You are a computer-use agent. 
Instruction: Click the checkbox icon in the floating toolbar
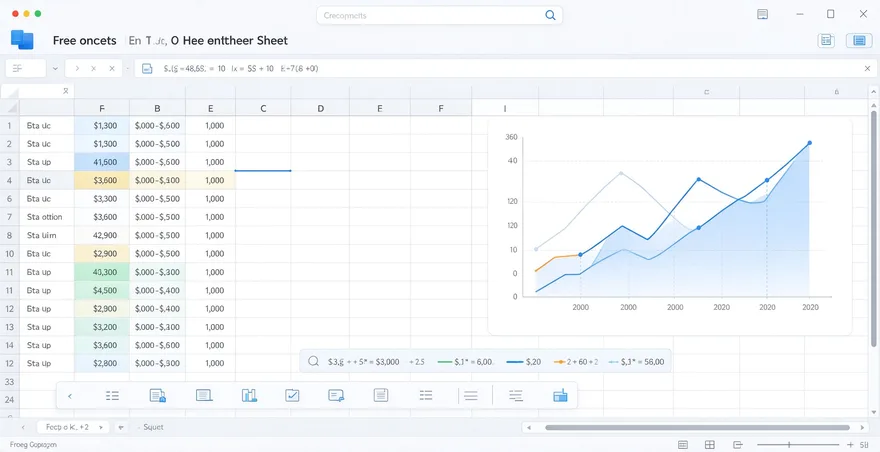point(292,396)
